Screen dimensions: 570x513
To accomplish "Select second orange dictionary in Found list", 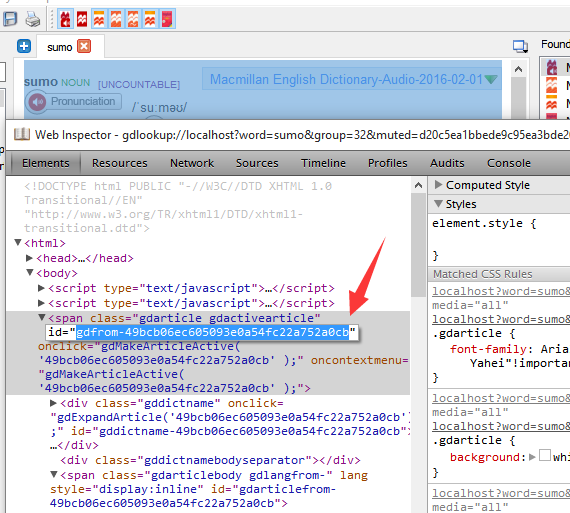I will click(x=552, y=85).
